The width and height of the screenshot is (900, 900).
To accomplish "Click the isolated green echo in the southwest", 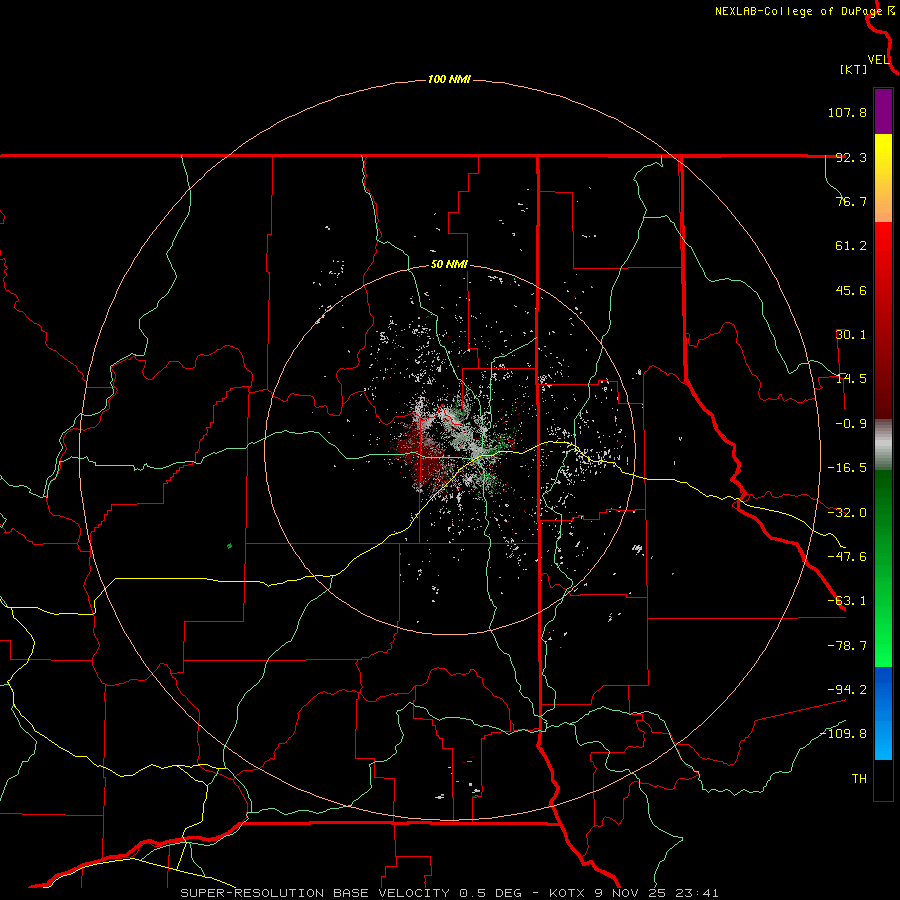I will point(230,546).
